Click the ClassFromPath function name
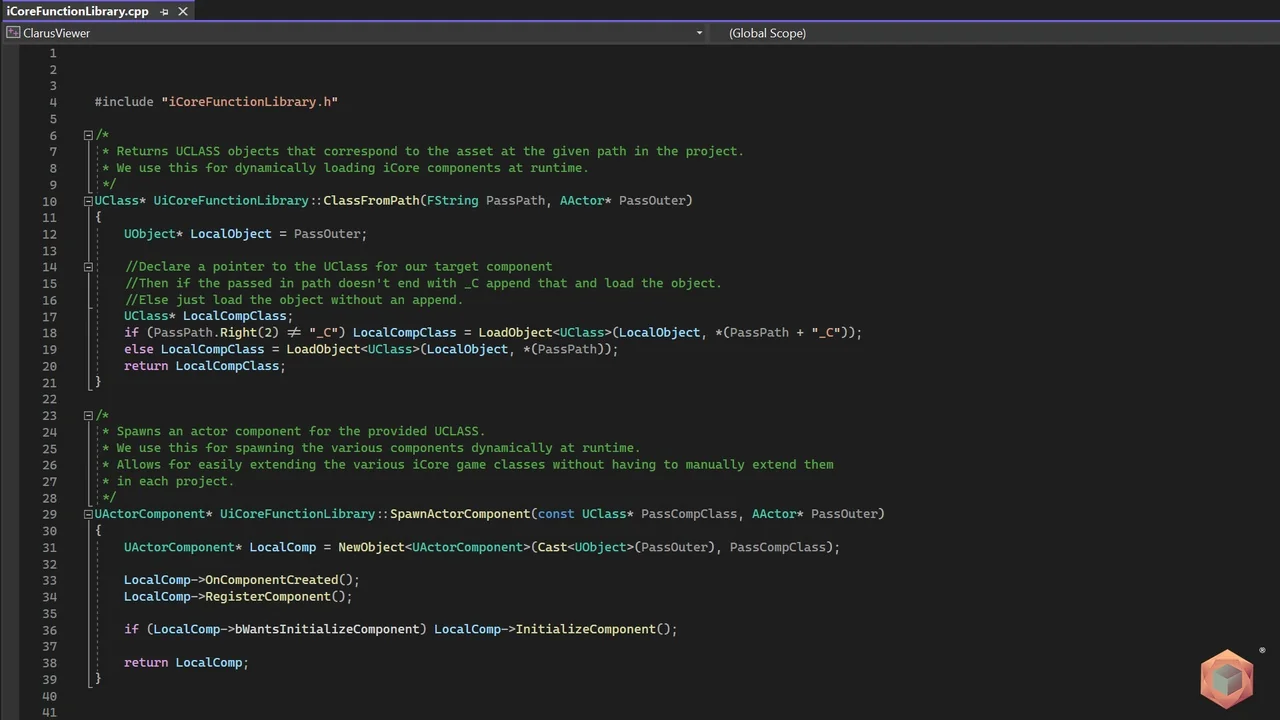 tap(371, 200)
